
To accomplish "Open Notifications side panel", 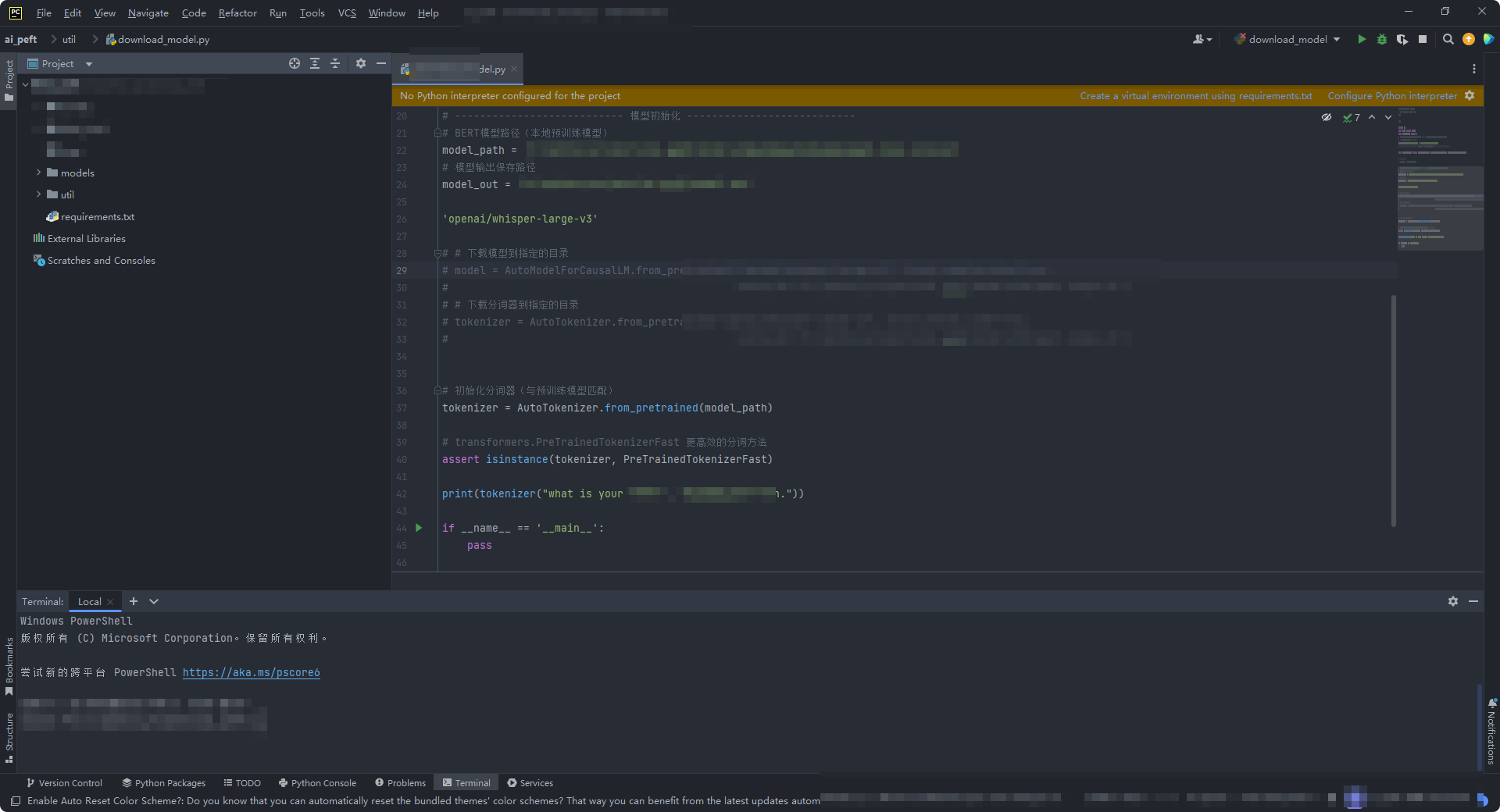I will click(1491, 731).
